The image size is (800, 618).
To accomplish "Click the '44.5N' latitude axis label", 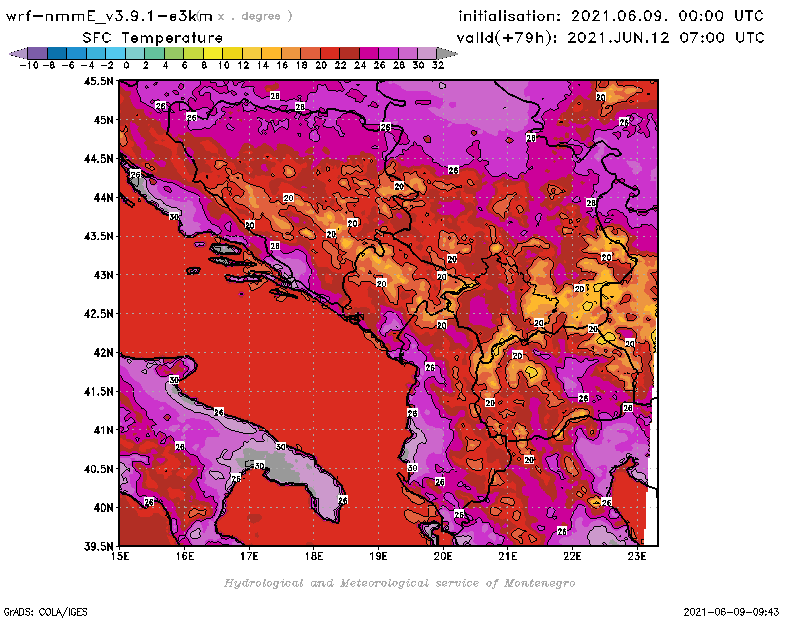I will pos(98,159).
